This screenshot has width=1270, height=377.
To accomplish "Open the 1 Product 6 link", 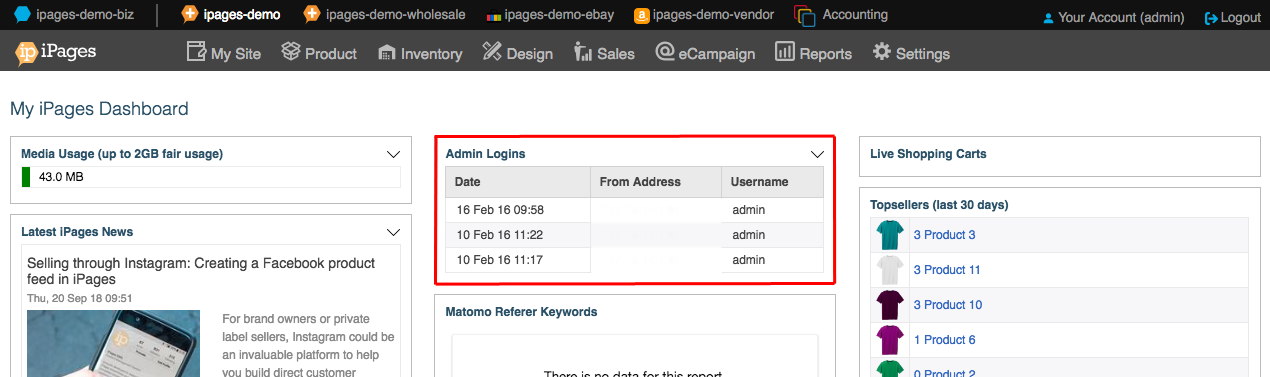I will 944,340.
